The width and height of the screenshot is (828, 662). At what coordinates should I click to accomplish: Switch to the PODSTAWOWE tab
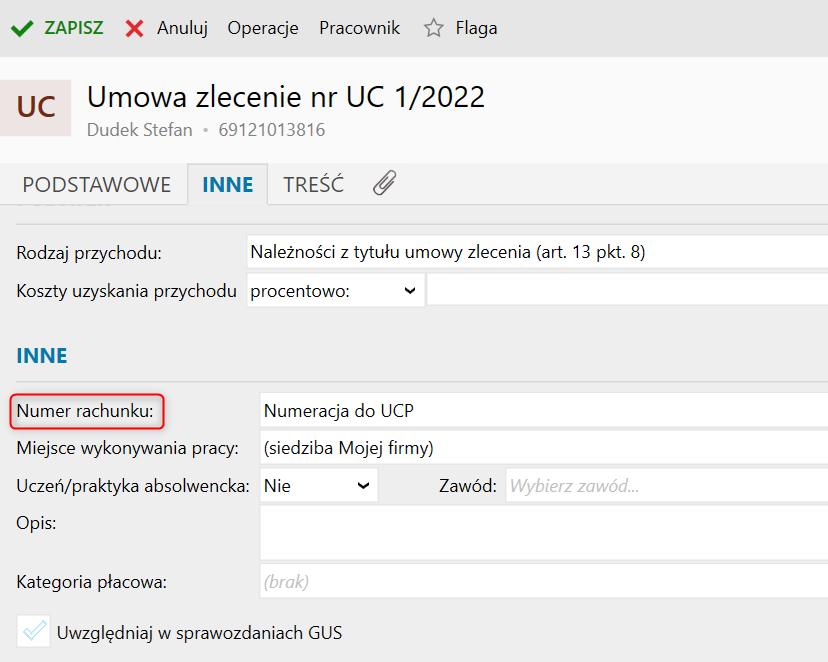click(97, 185)
